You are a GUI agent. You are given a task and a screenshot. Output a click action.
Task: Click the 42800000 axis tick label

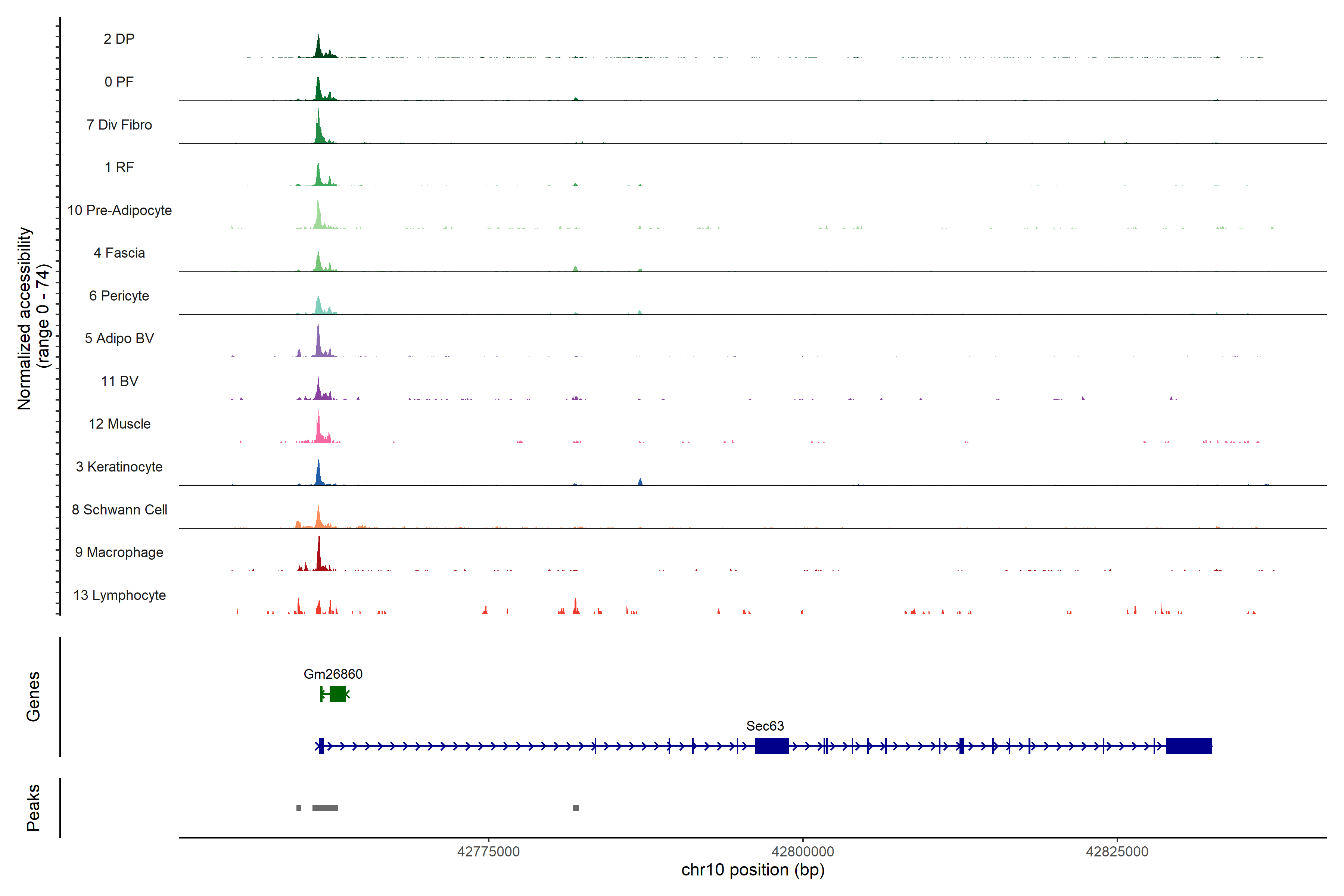(802, 852)
